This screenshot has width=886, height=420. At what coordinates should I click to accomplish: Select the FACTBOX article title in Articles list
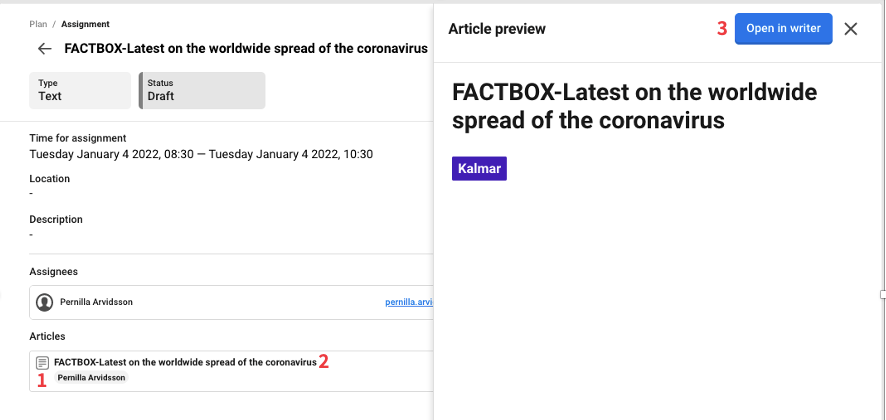tap(185, 362)
